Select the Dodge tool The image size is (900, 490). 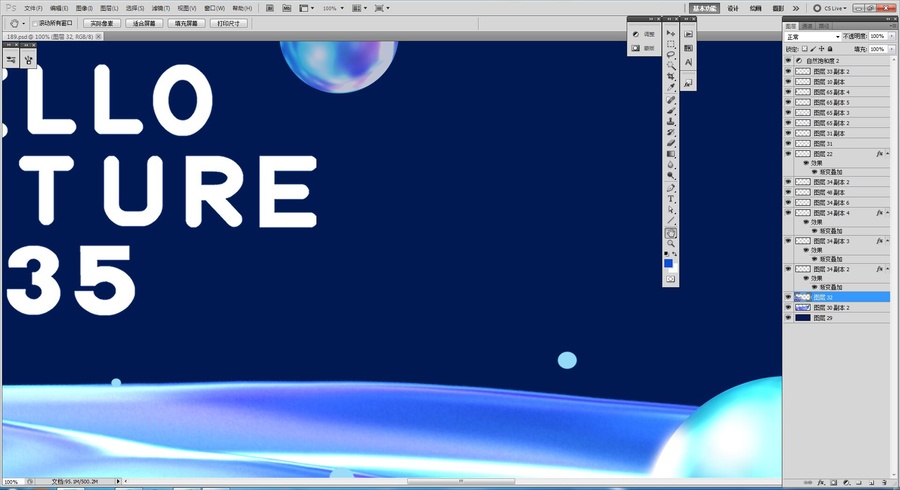pos(670,176)
